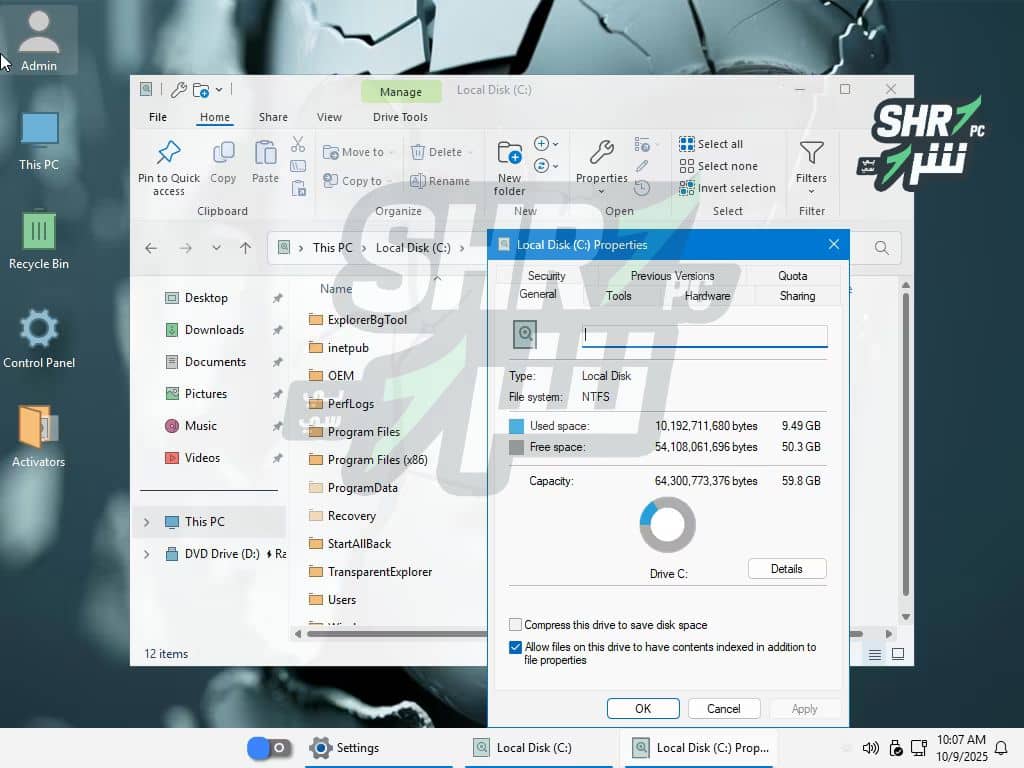Click the Pin to Quick access icon

[x=169, y=153]
